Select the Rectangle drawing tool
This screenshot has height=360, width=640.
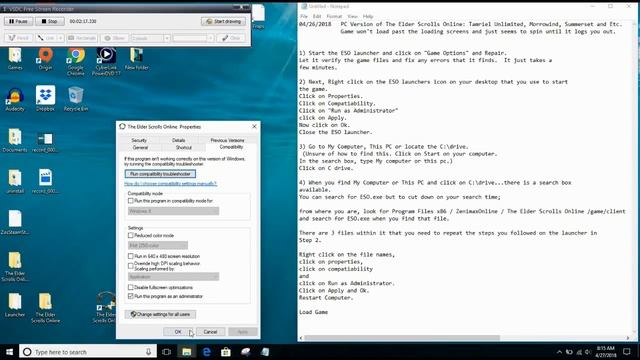click(82, 38)
